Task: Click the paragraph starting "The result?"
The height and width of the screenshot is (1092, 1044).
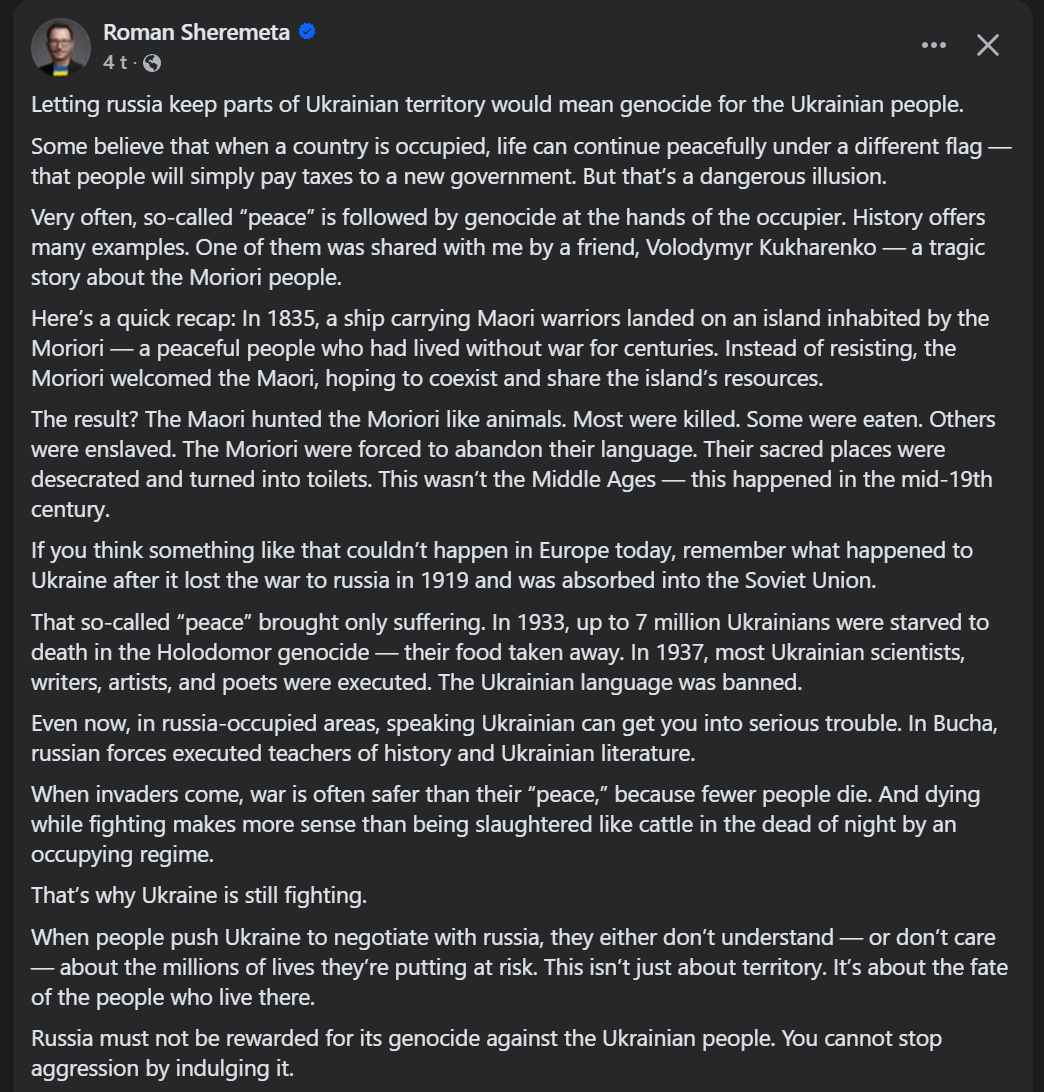Action: (x=510, y=463)
